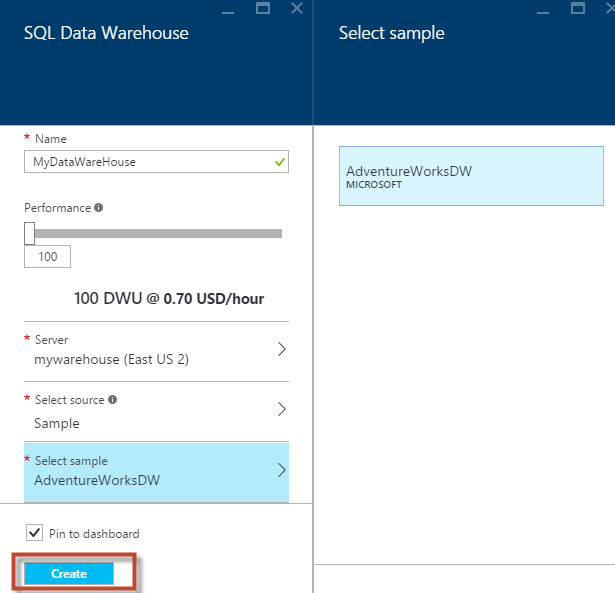Click the Performance slider handle
The image size is (615, 593).
[30, 233]
